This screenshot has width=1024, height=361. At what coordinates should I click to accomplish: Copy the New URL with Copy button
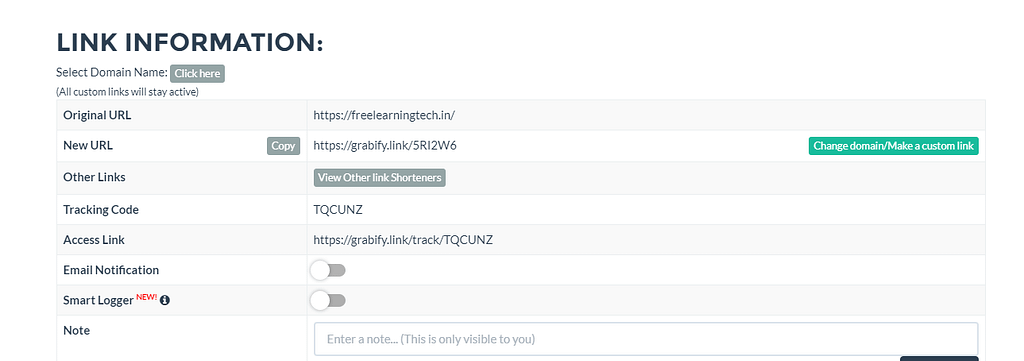point(283,146)
